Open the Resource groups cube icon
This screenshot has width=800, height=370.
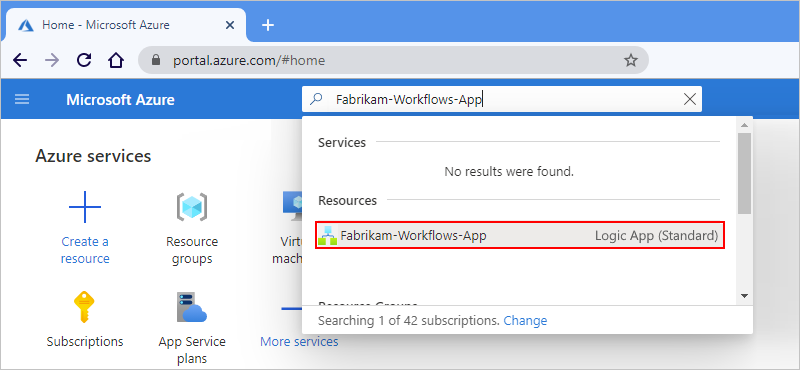(191, 207)
